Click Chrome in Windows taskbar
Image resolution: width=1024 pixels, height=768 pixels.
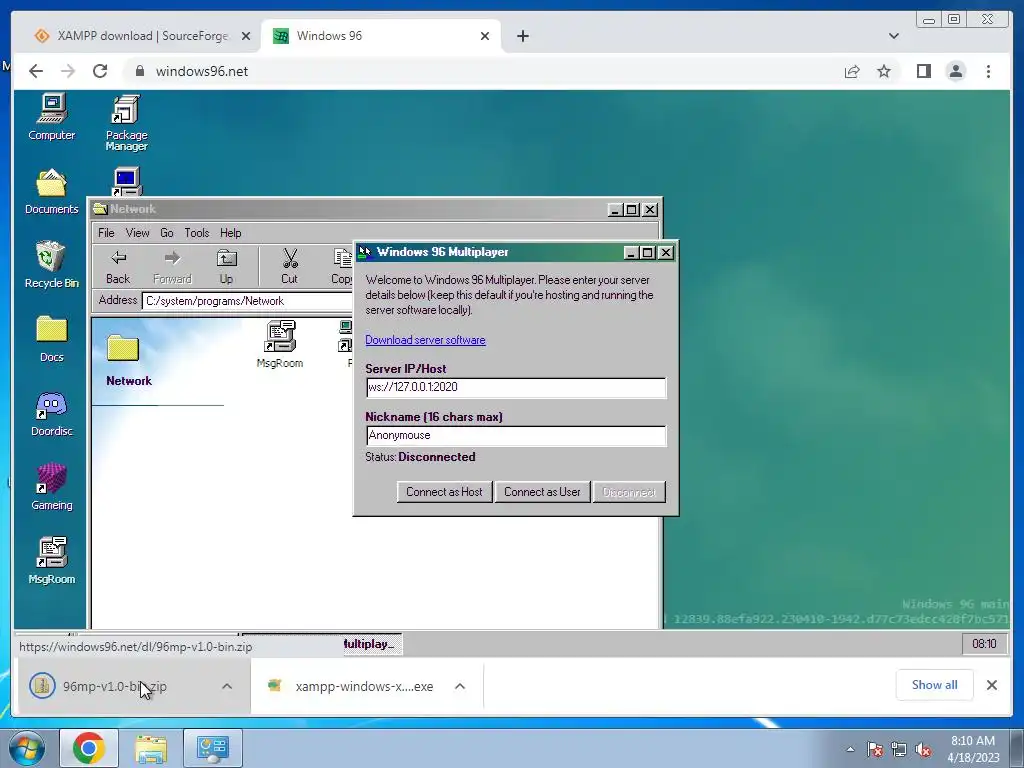click(89, 748)
